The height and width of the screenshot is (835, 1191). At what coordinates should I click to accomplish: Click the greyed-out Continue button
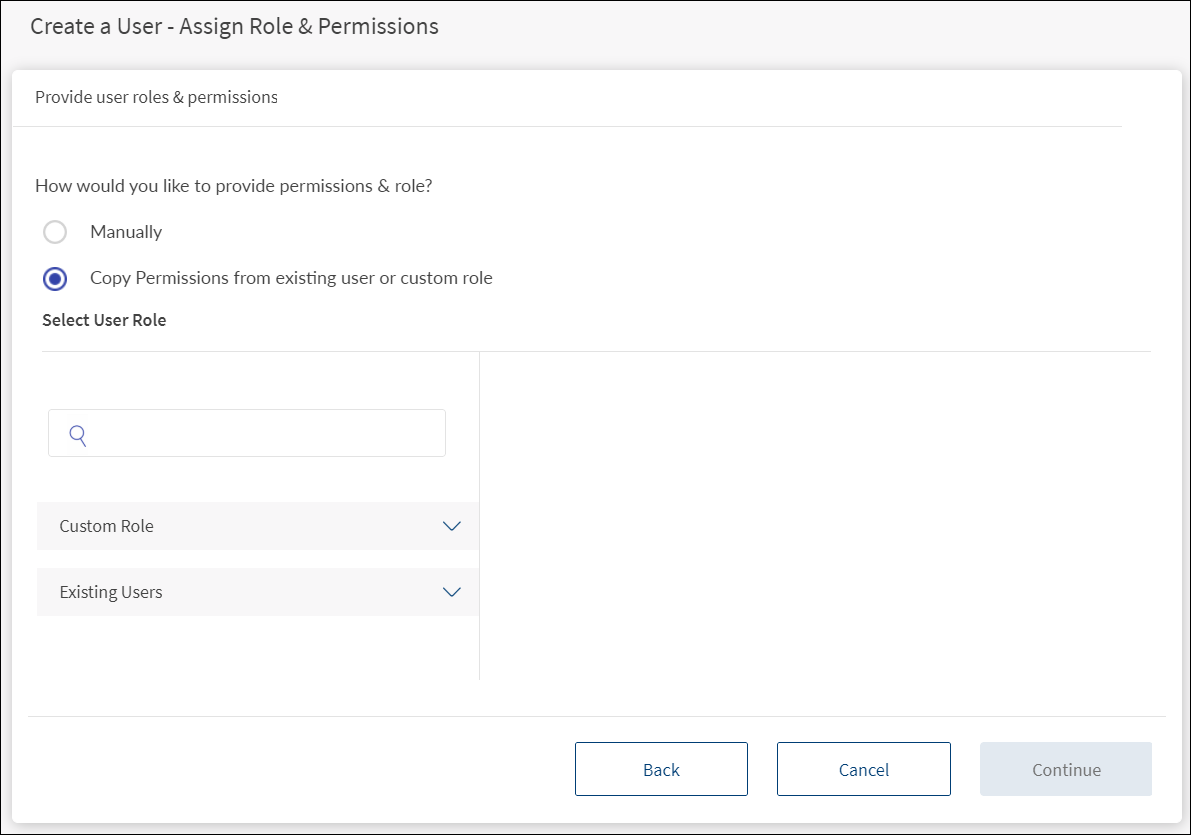(x=1066, y=769)
